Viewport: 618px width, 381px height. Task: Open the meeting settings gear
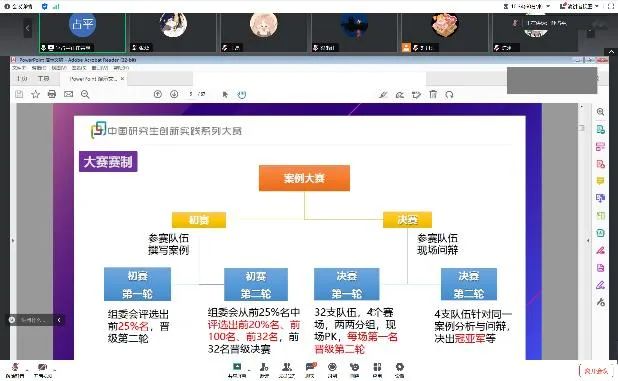(x=399, y=370)
